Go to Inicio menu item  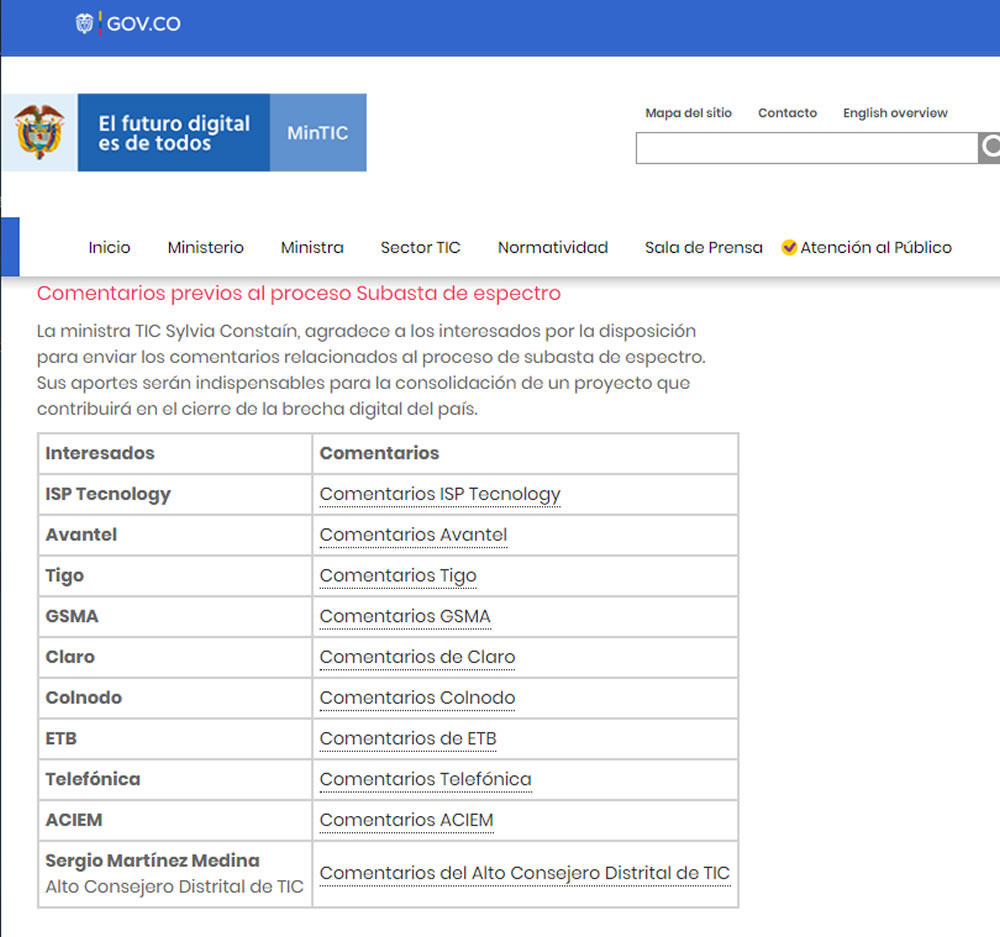tap(109, 247)
